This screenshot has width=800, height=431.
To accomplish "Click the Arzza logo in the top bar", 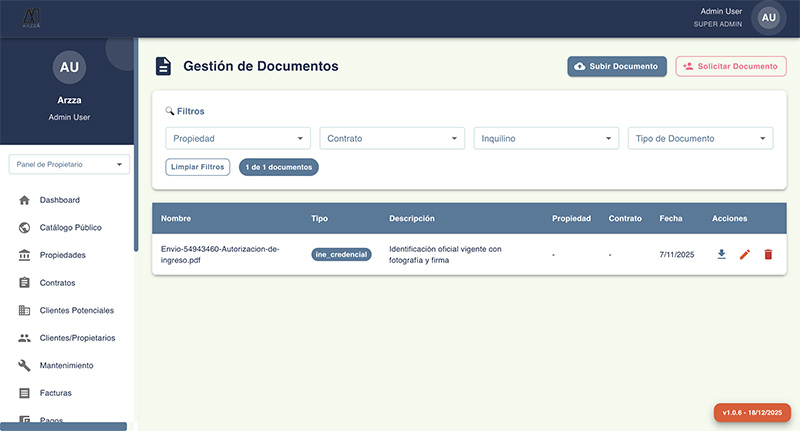I will (30, 18).
